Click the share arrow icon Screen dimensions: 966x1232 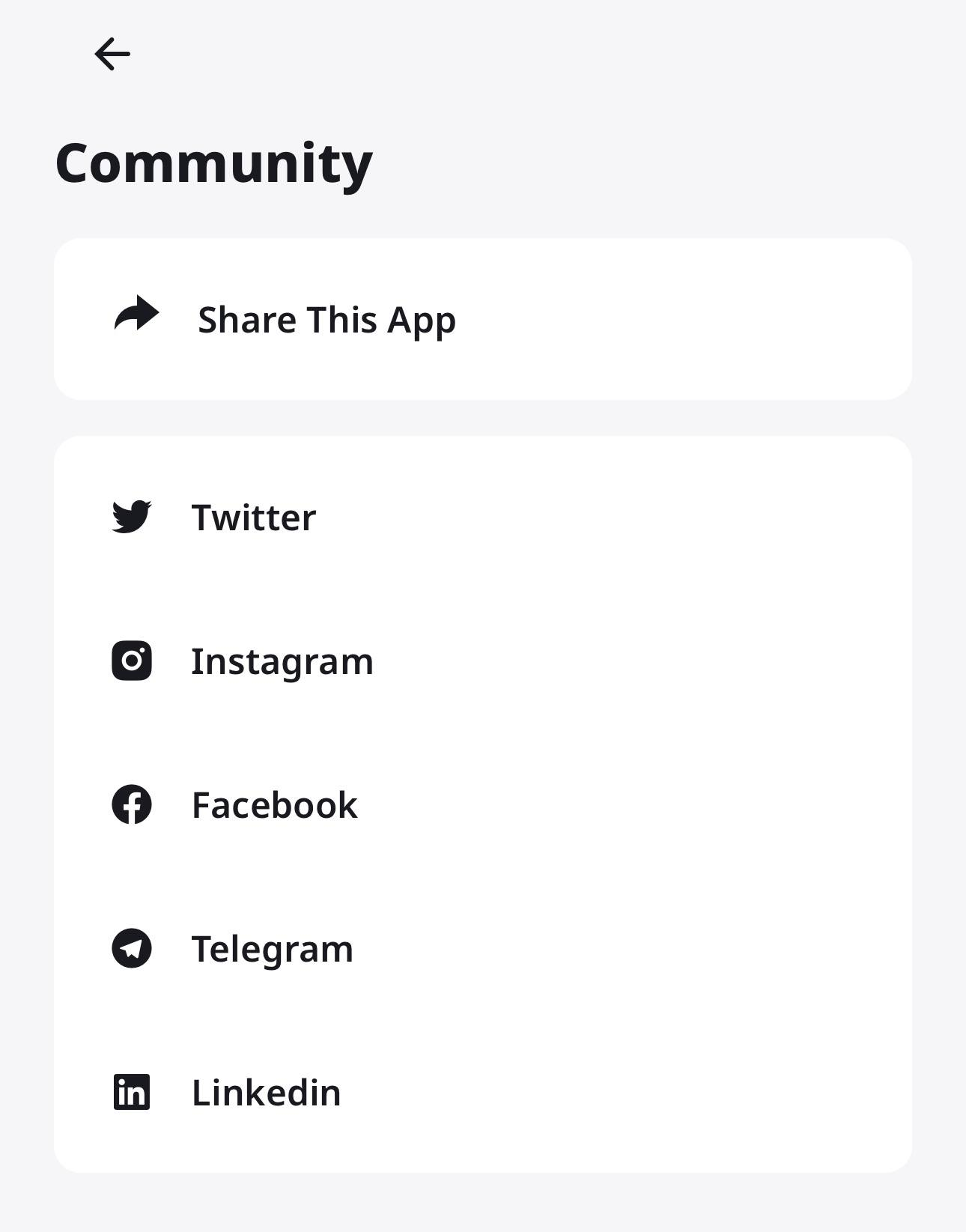tap(136, 315)
